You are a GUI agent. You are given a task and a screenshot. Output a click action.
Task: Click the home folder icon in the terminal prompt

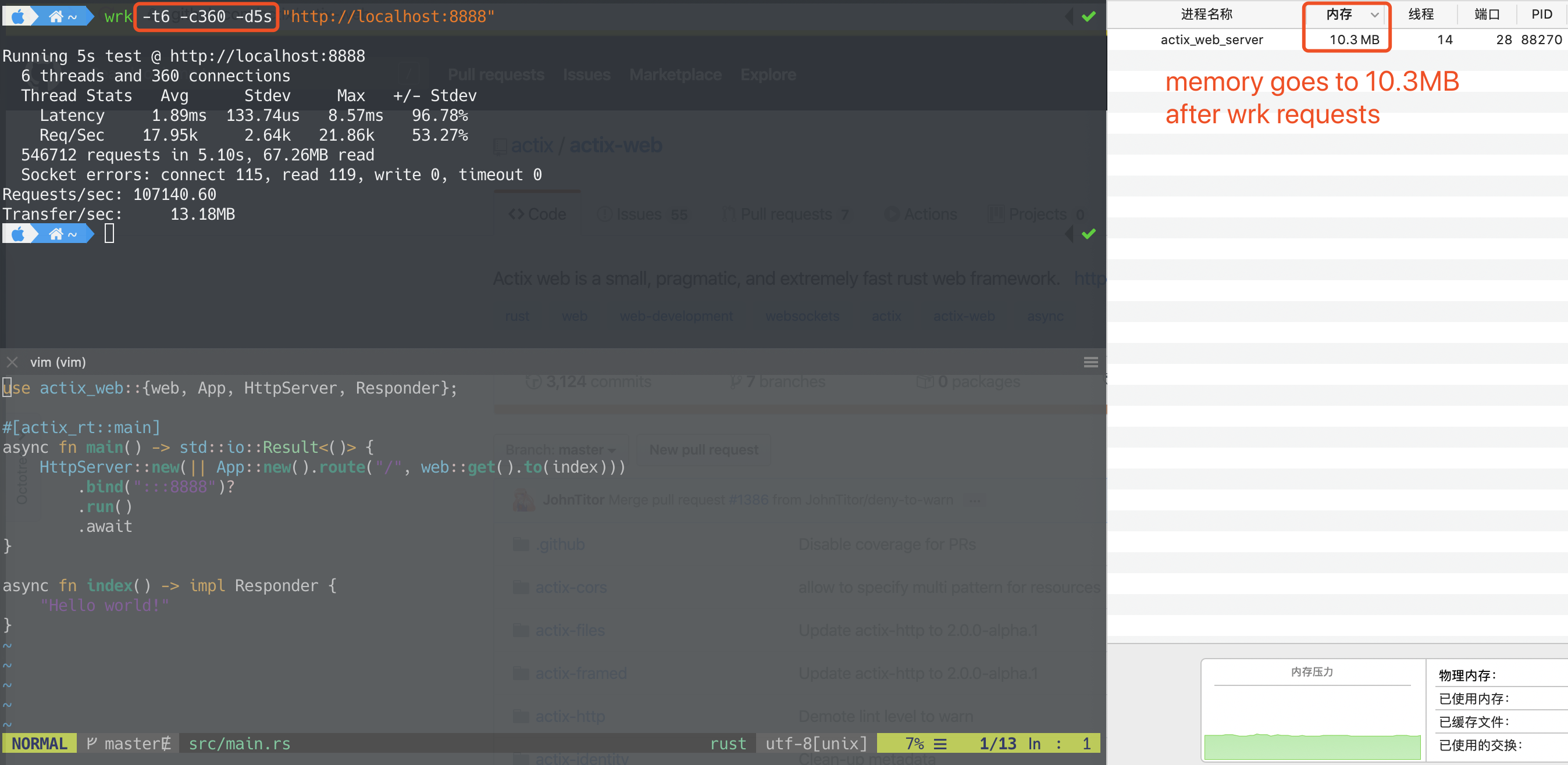point(56,16)
